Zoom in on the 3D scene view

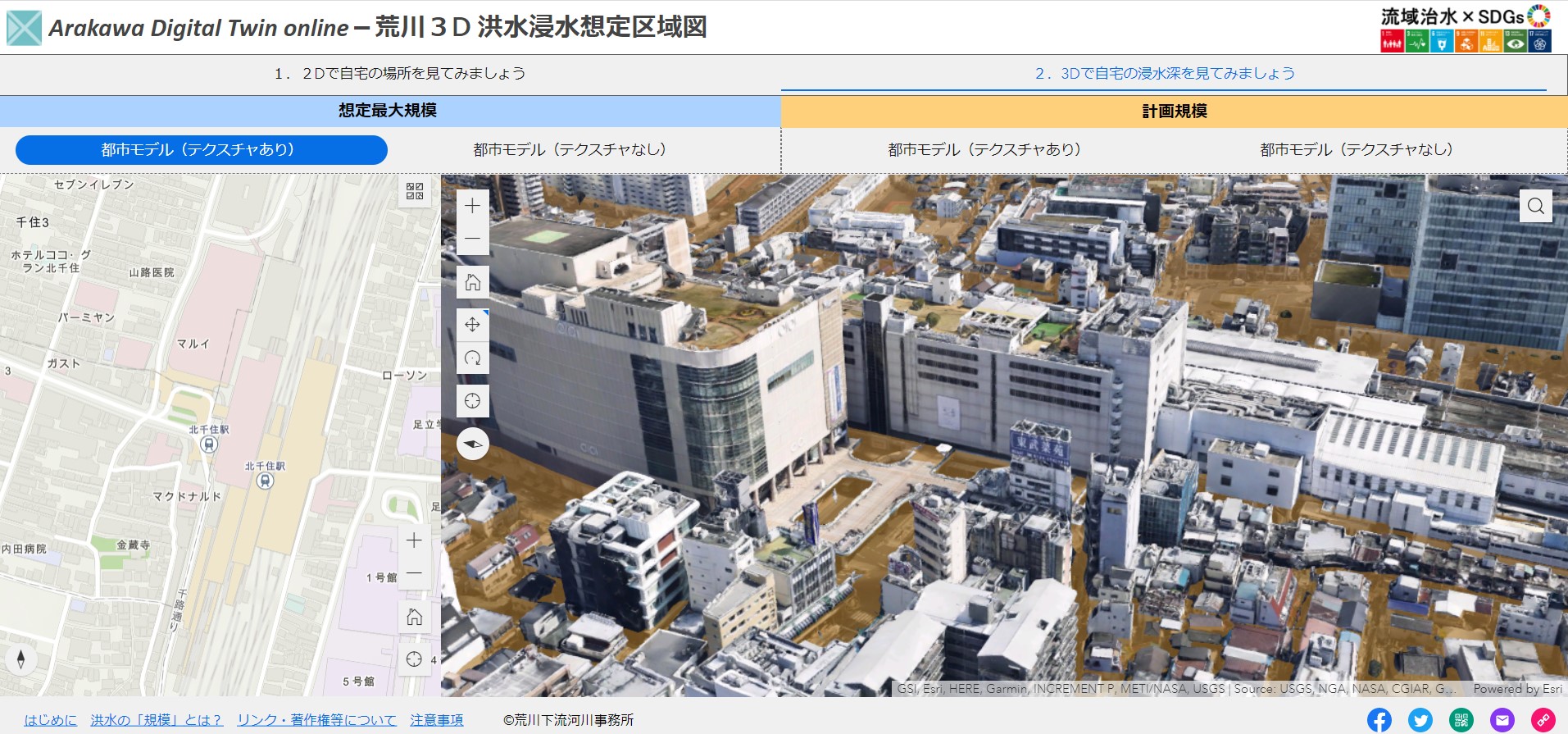[x=472, y=206]
